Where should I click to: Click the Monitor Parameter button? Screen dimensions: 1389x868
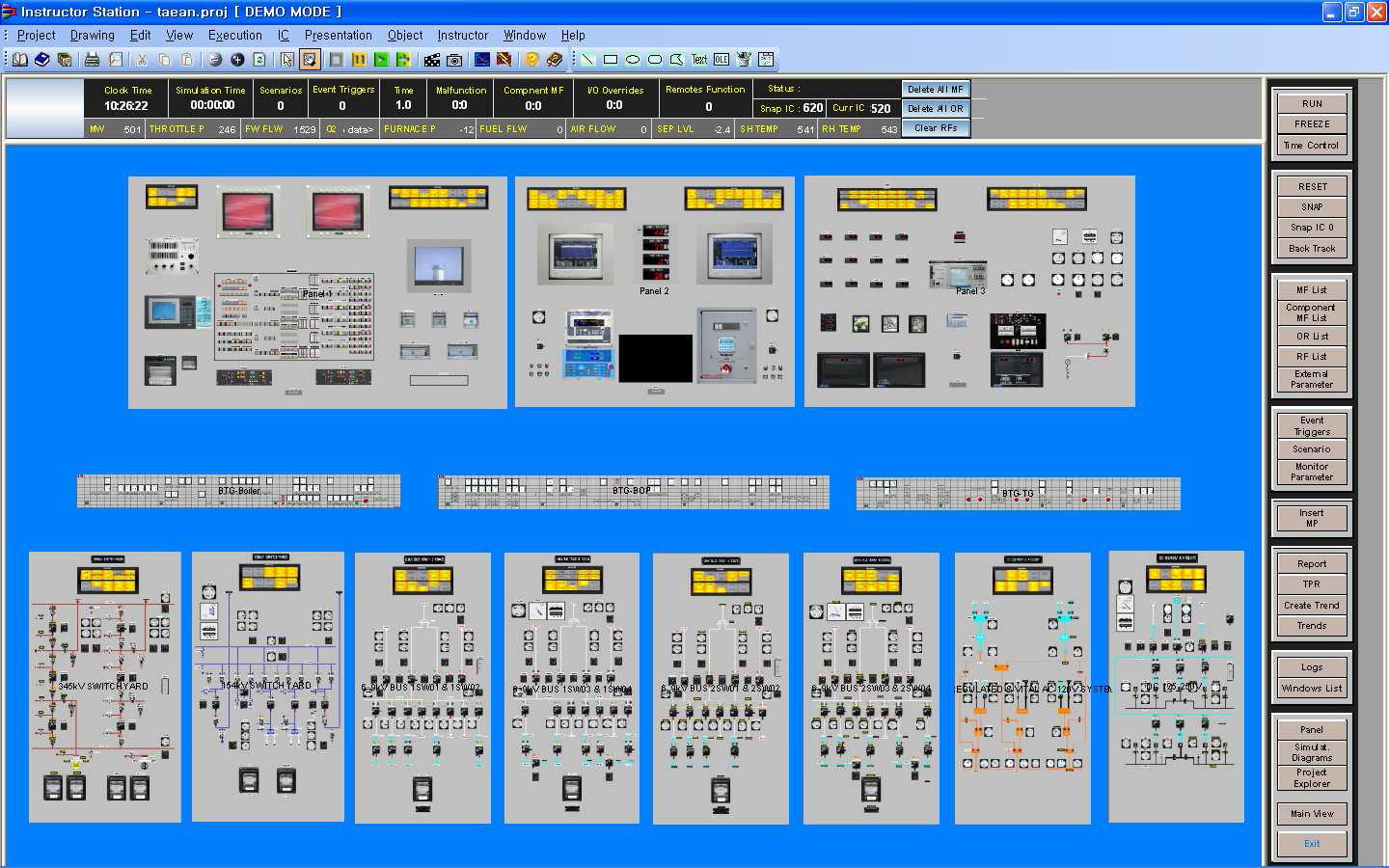pos(1312,473)
